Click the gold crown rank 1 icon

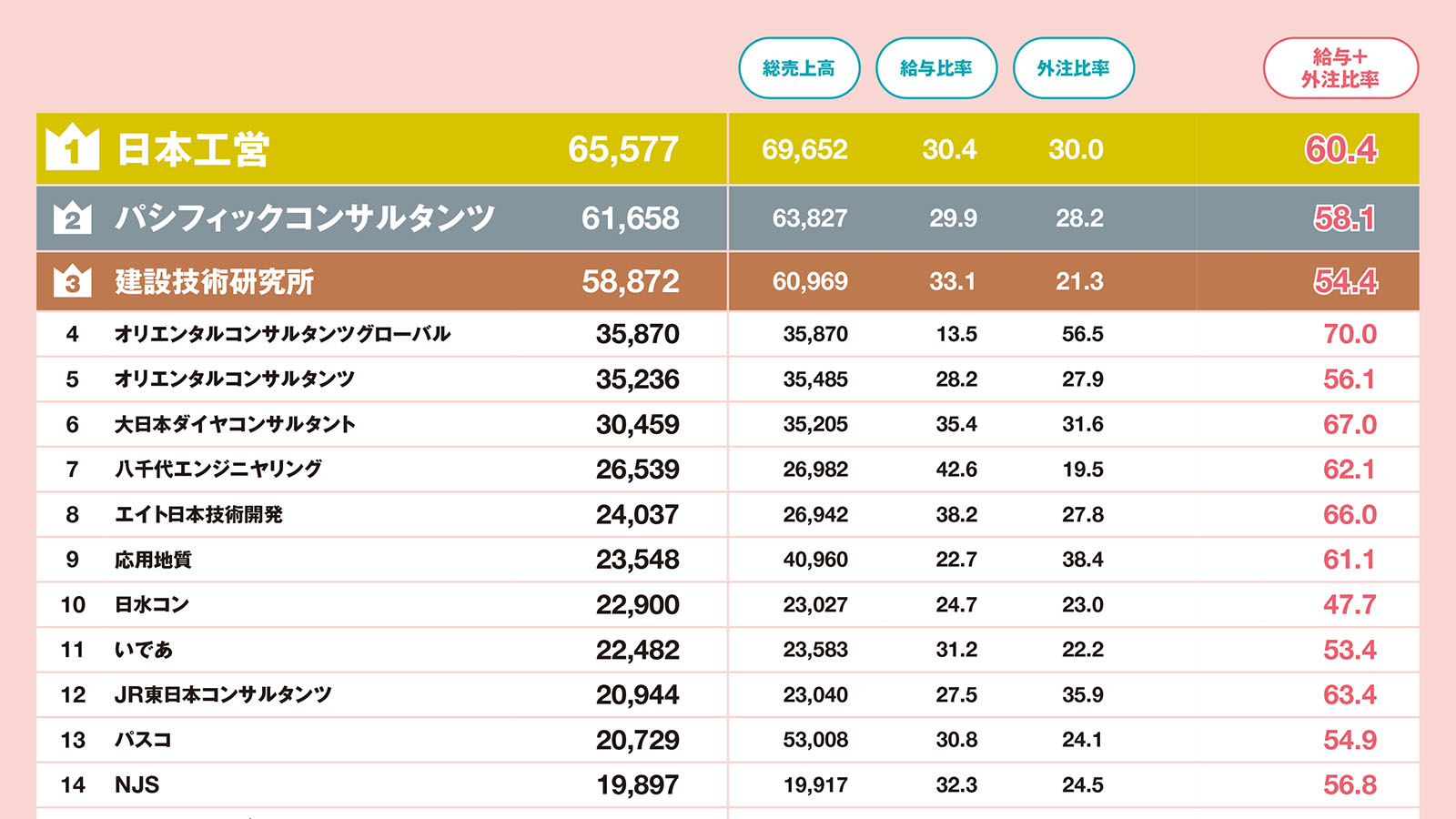pyautogui.click(x=72, y=147)
